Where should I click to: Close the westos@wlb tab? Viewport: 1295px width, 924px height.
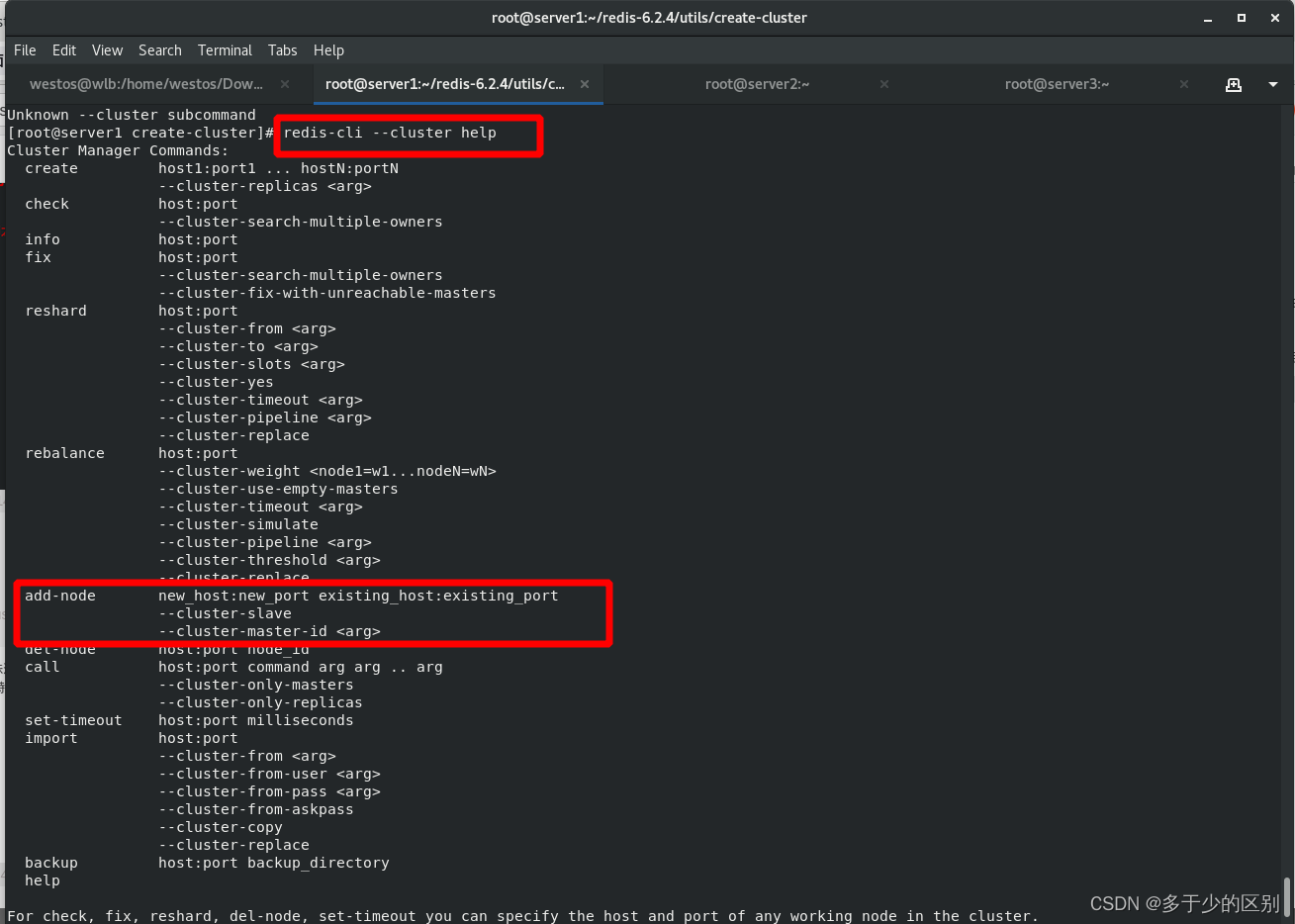pos(285,84)
